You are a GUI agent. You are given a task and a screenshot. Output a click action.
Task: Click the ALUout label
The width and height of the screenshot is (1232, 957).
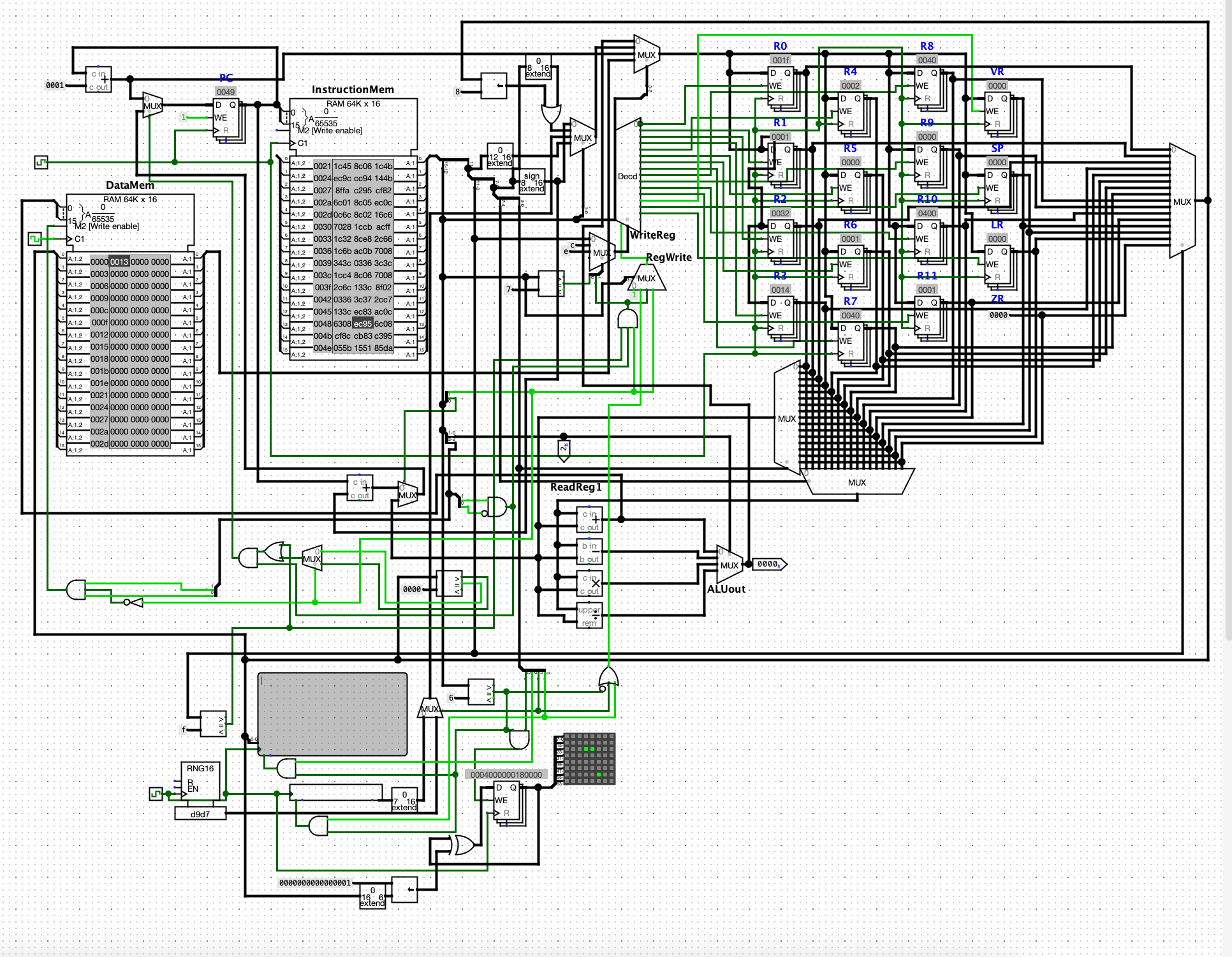pyautogui.click(x=726, y=590)
